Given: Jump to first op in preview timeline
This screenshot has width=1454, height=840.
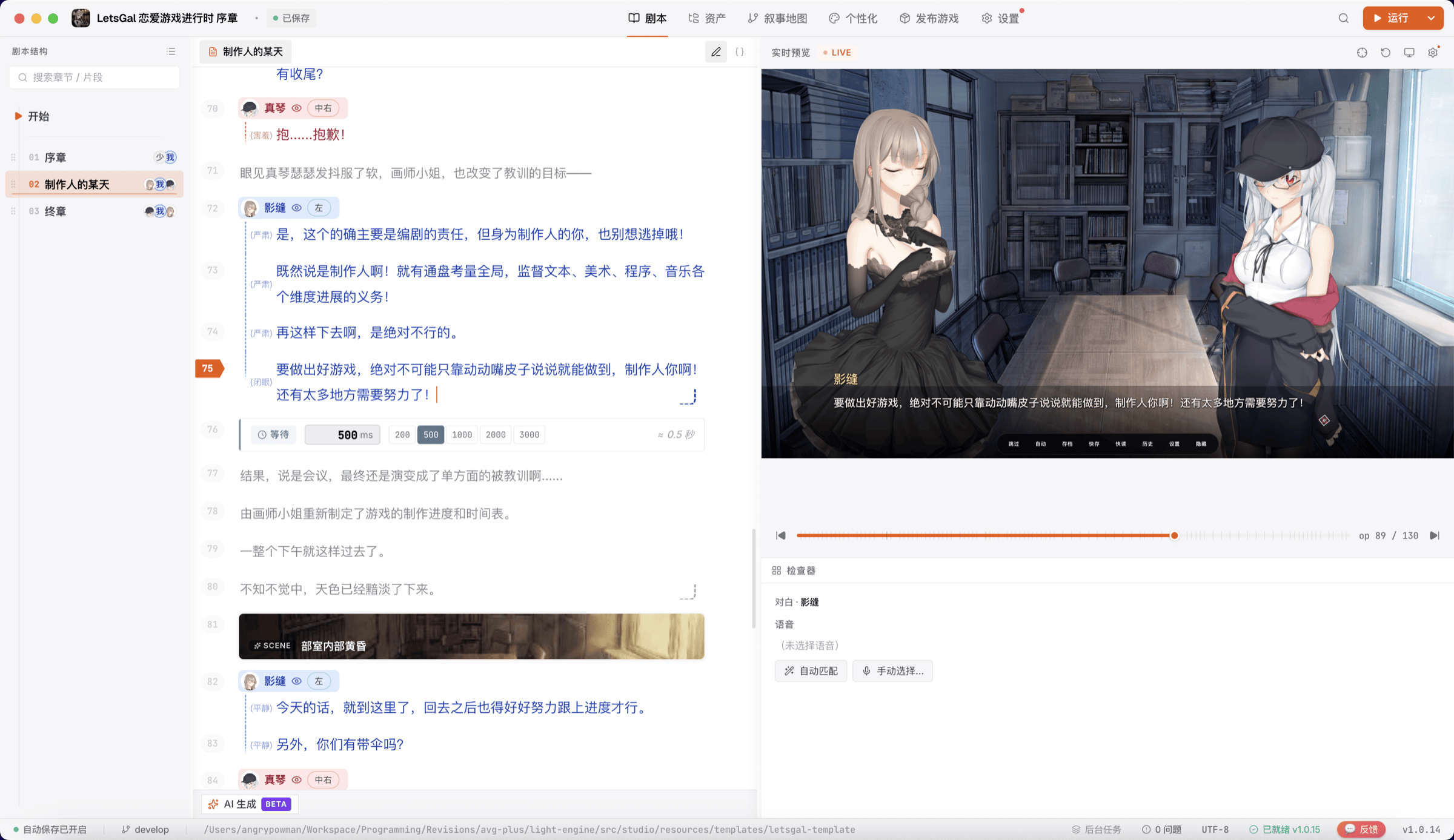Looking at the screenshot, I should [x=781, y=535].
